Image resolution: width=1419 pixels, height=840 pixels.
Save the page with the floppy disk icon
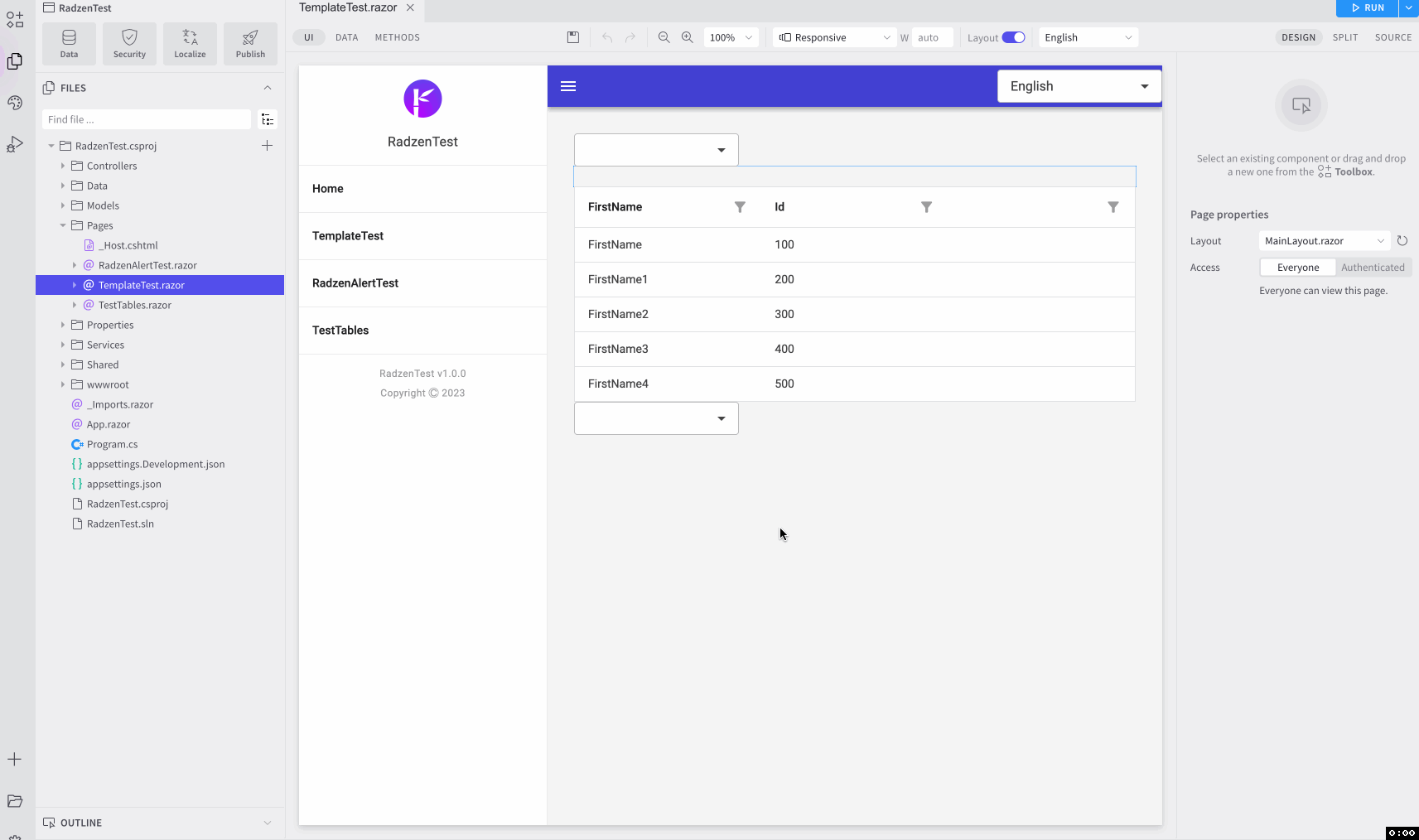click(x=573, y=36)
